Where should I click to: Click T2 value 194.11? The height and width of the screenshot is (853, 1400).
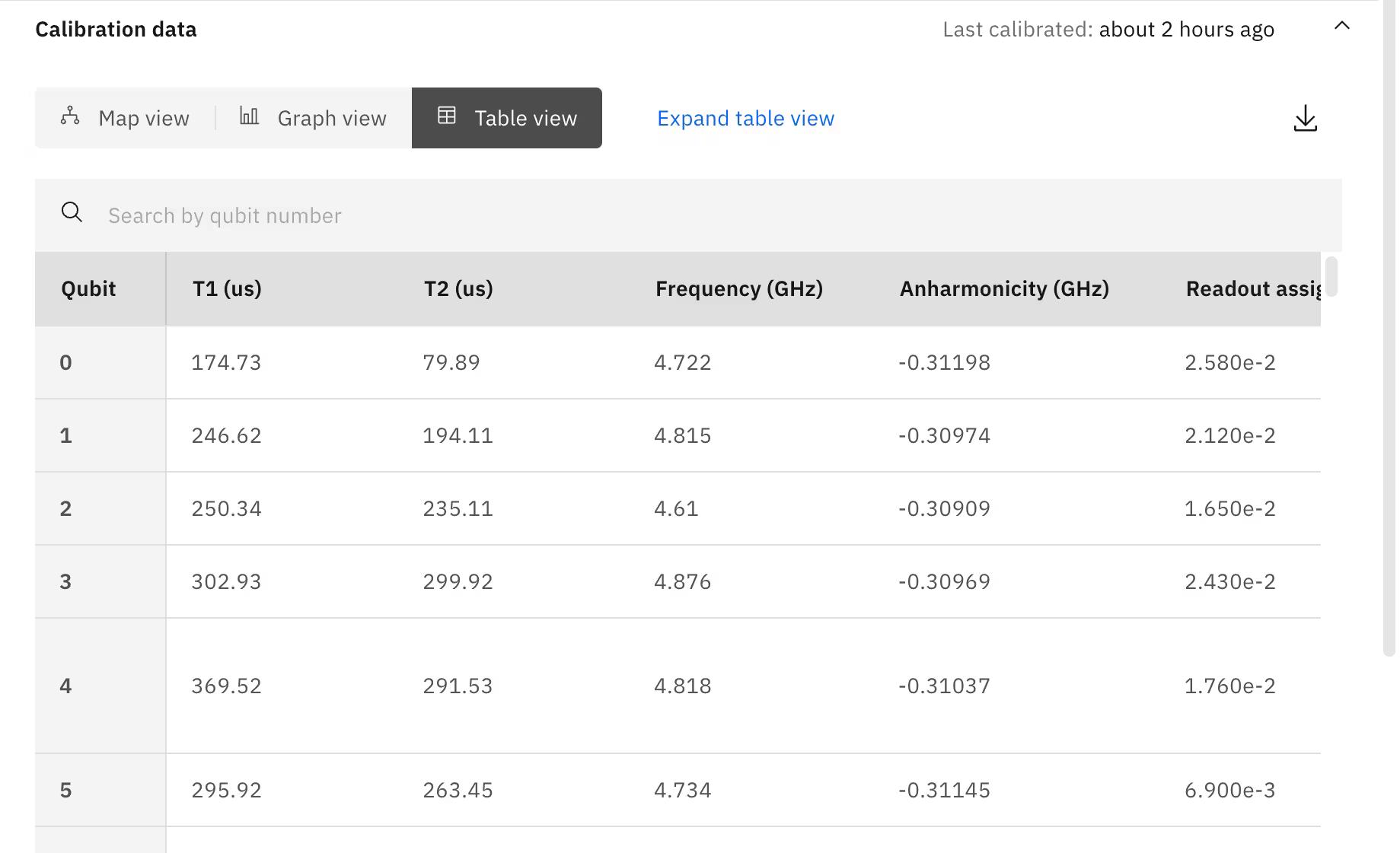pyautogui.click(x=458, y=436)
